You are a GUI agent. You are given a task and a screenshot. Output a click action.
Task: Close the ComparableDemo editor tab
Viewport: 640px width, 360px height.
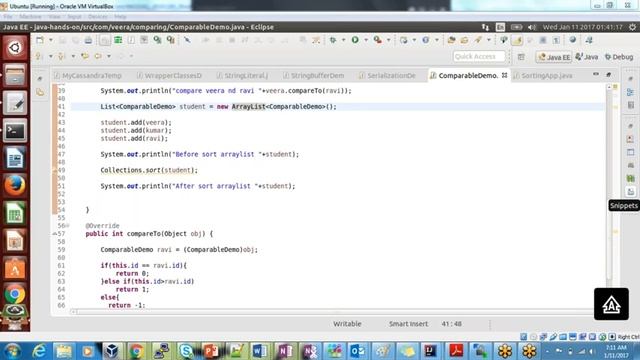(504, 75)
